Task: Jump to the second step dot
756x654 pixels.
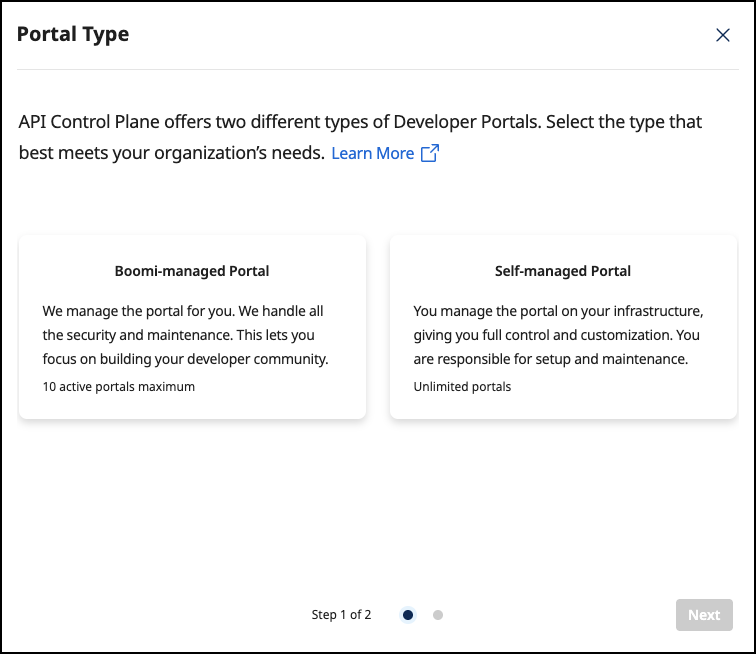Action: pyautogui.click(x=438, y=615)
